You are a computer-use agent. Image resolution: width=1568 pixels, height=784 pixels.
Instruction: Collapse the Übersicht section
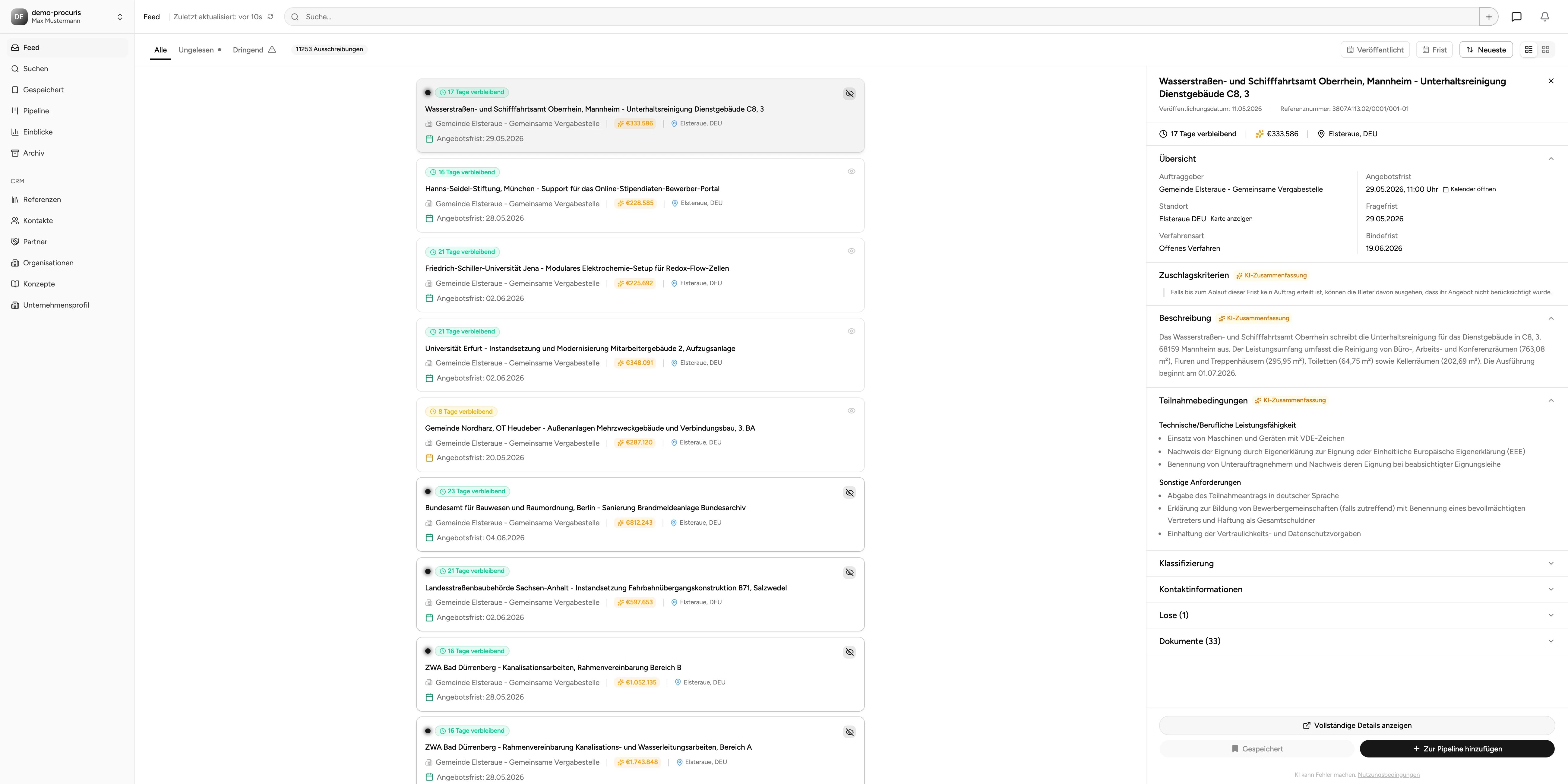click(x=1550, y=159)
